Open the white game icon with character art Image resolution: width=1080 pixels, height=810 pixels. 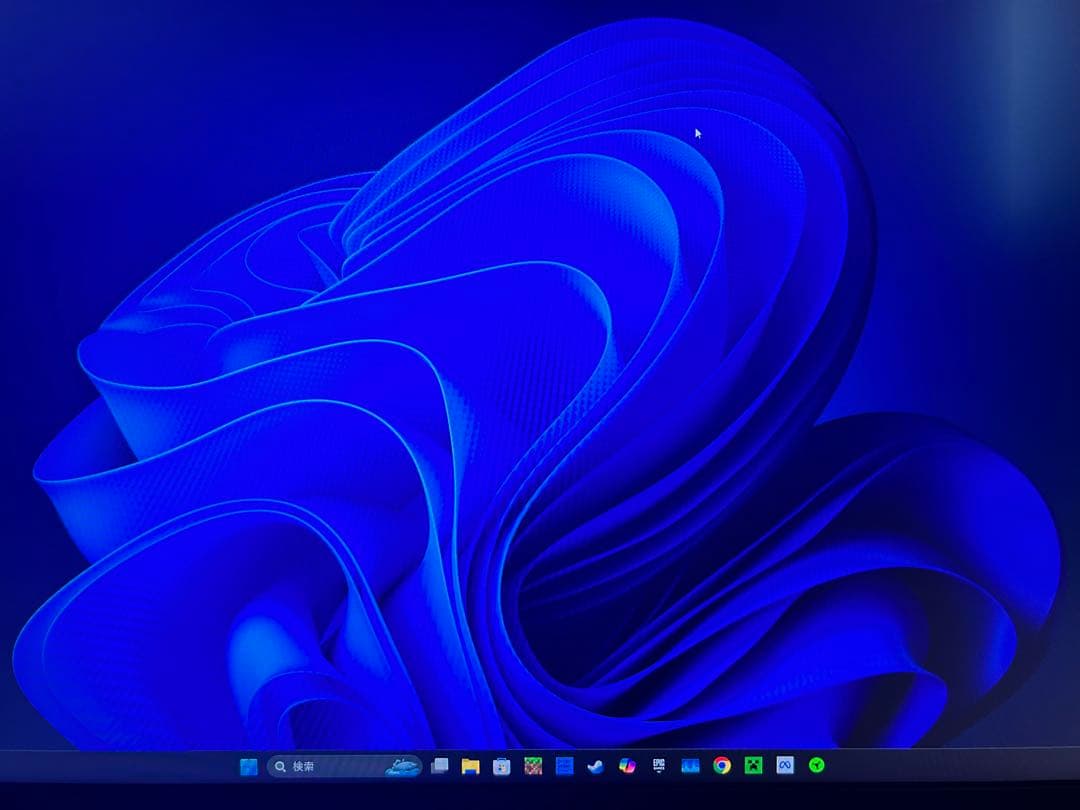pyautogui.click(x=500, y=765)
